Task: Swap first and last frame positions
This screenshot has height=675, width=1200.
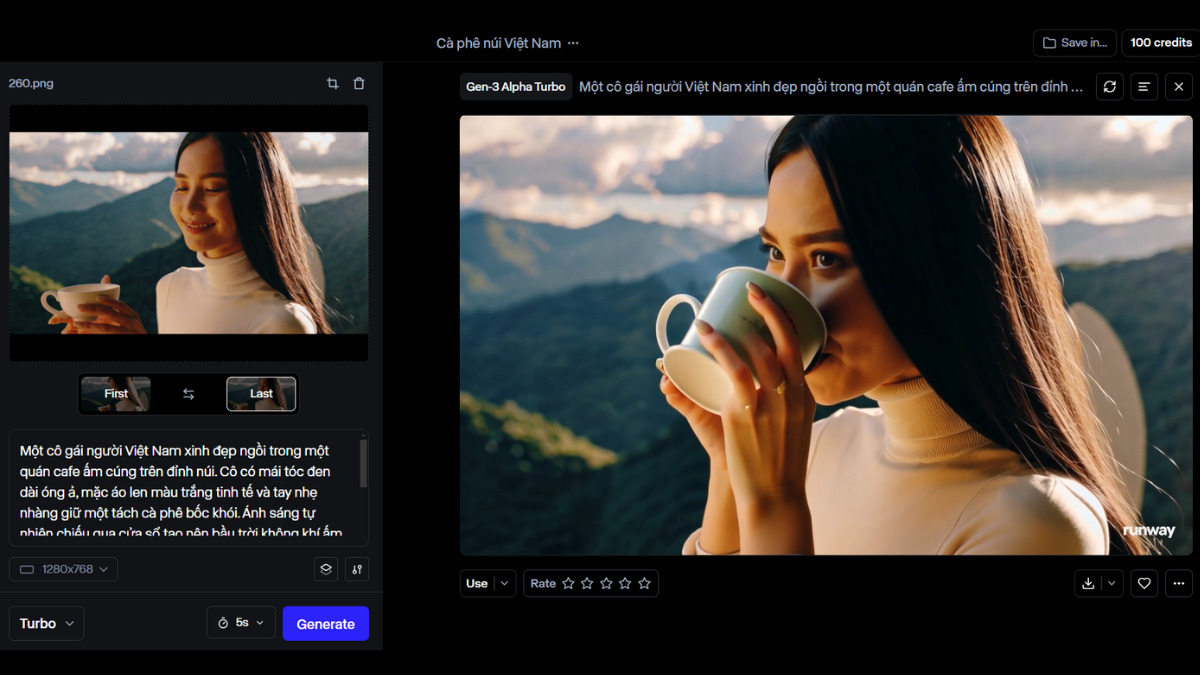Action: (188, 394)
